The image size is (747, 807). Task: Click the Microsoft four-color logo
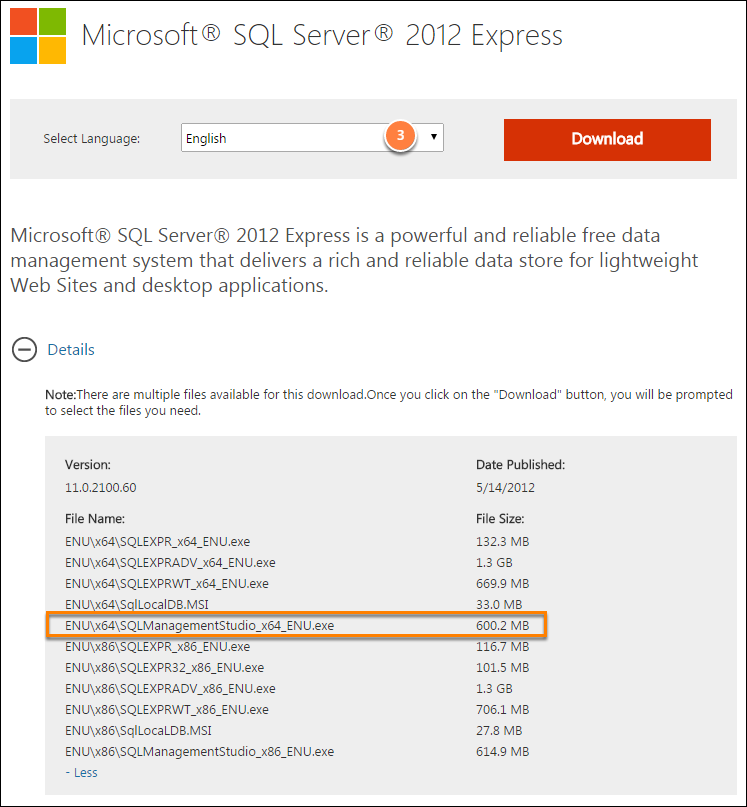click(x=38, y=36)
